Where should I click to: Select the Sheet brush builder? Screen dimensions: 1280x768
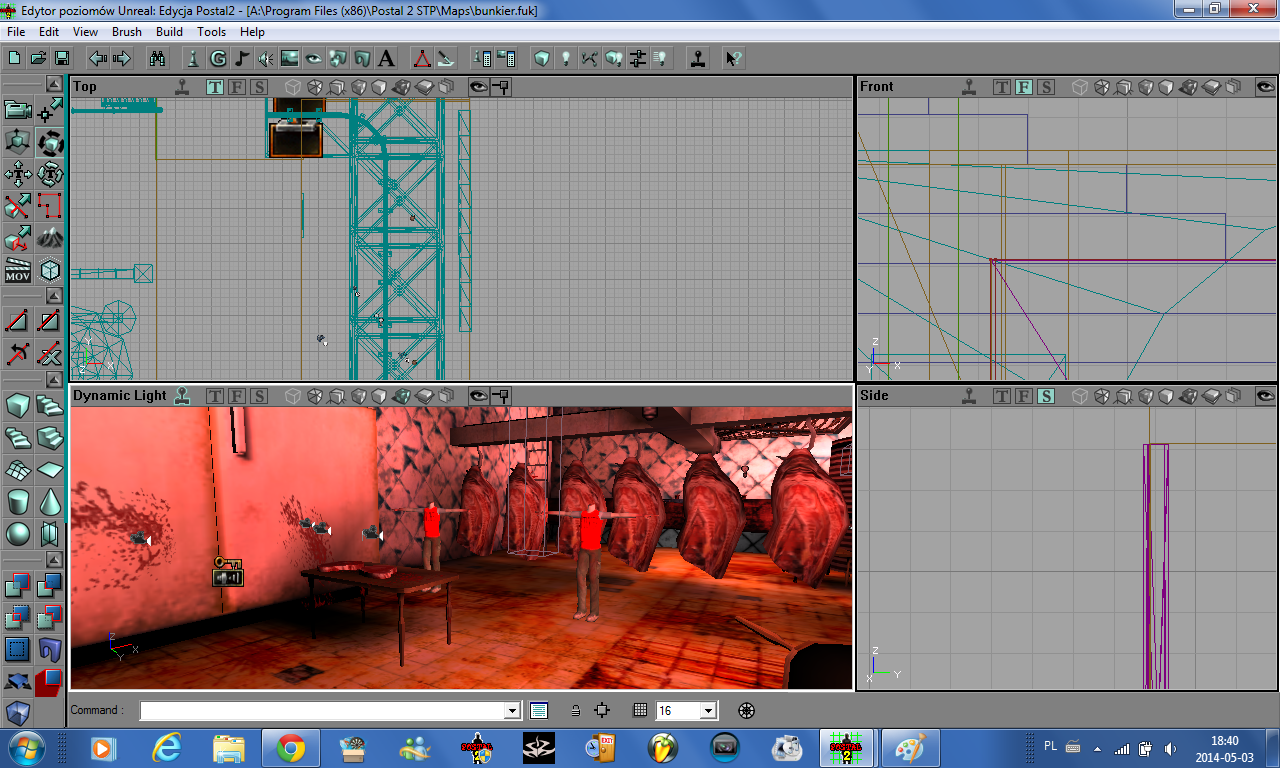pos(50,469)
